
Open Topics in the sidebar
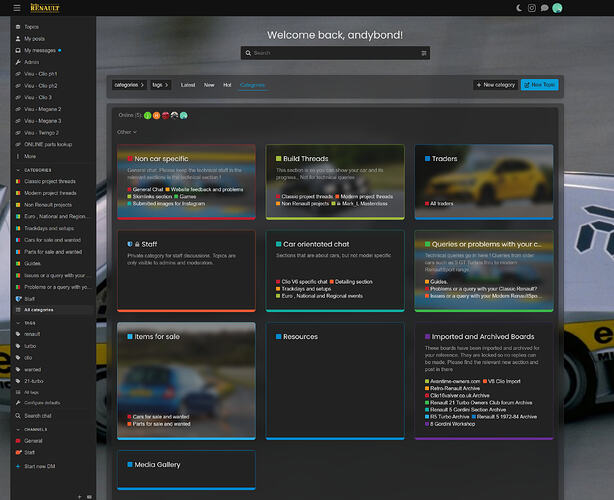[31, 27]
